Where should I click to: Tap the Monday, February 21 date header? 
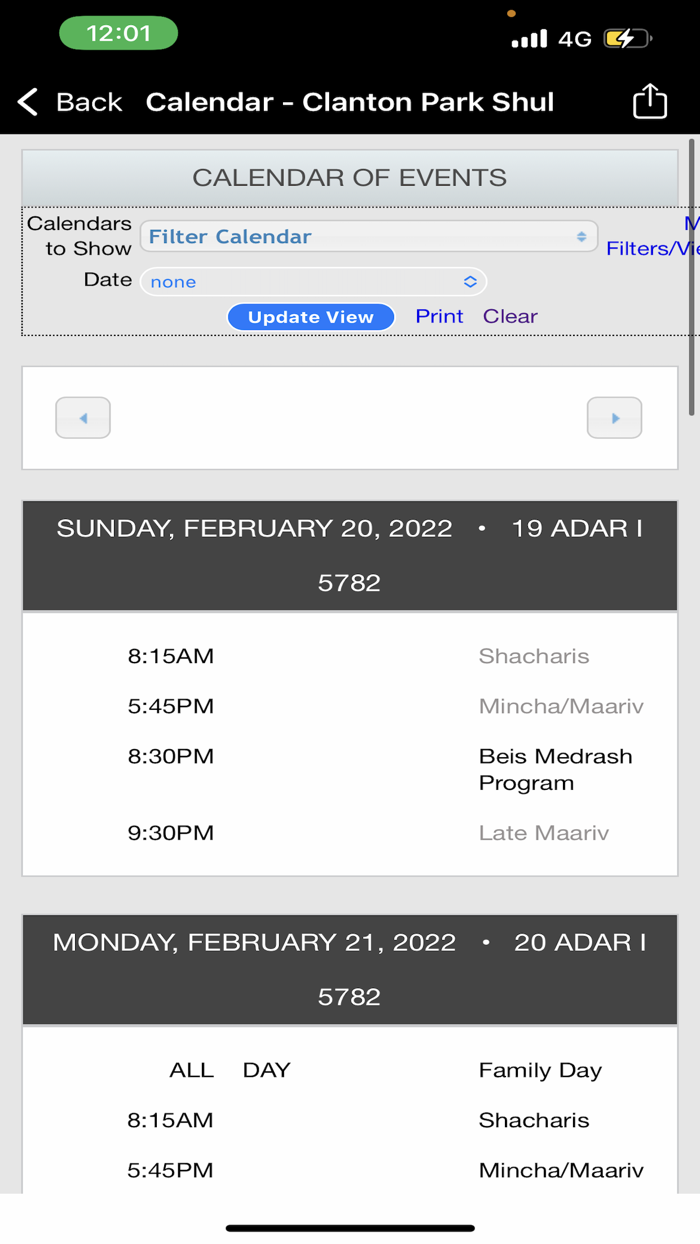pos(349,969)
